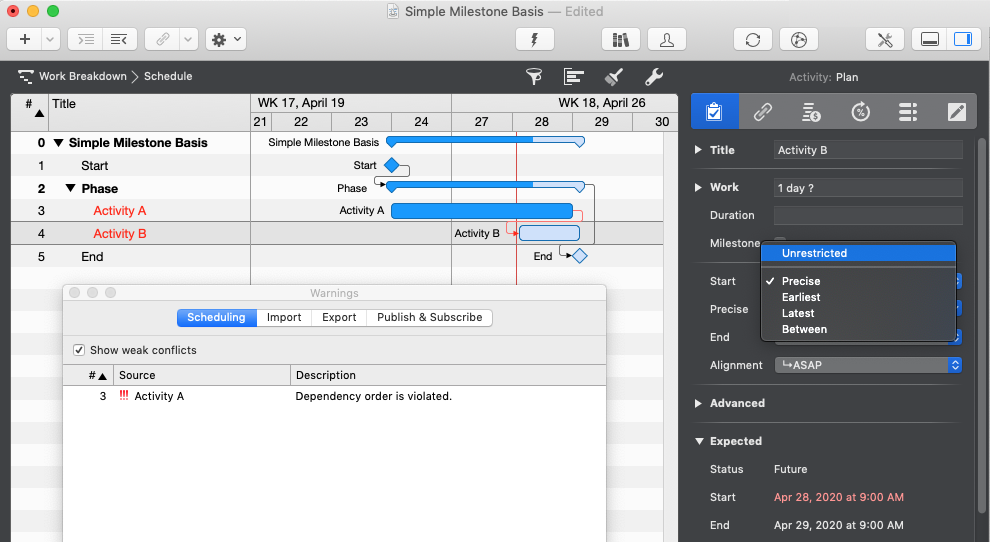This screenshot has width=990, height=542.
Task: Click the sync refresh toolbar button
Action: 753,39
